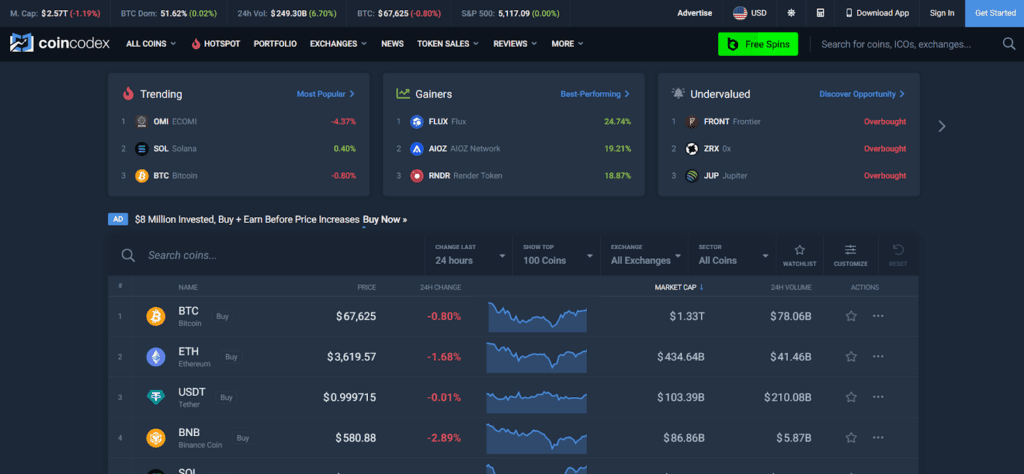
Task: Open the Discover Opportunity link
Action: [x=862, y=94]
